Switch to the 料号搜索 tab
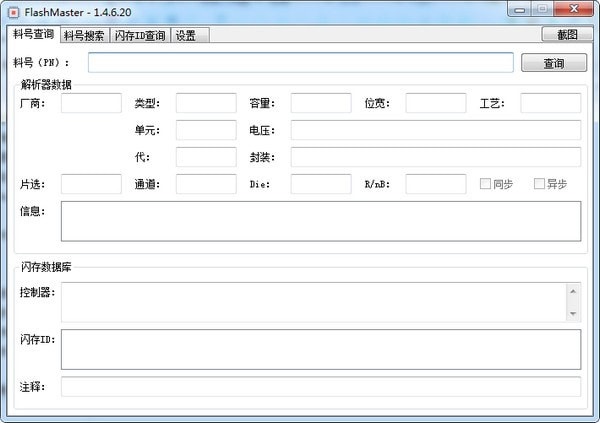Screen dimensions: 600x423 [x=85, y=36]
